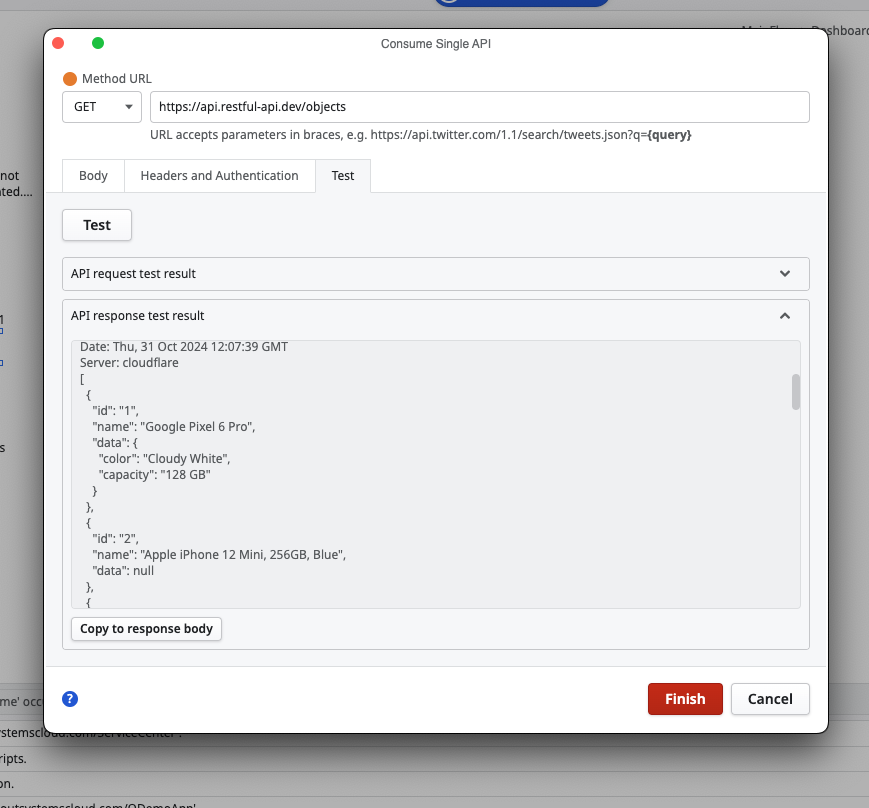This screenshot has width=869, height=808.
Task: Select the Test tab
Action: point(343,175)
